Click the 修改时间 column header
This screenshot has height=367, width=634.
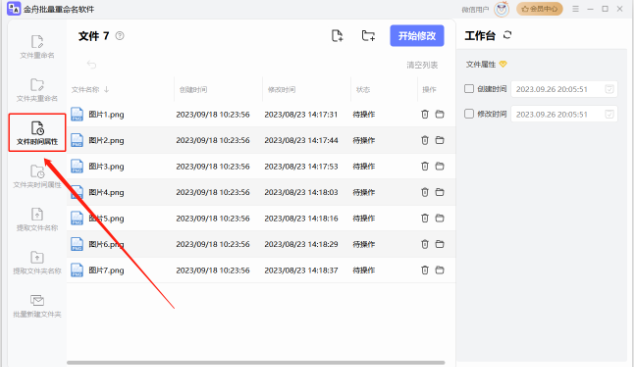281,89
